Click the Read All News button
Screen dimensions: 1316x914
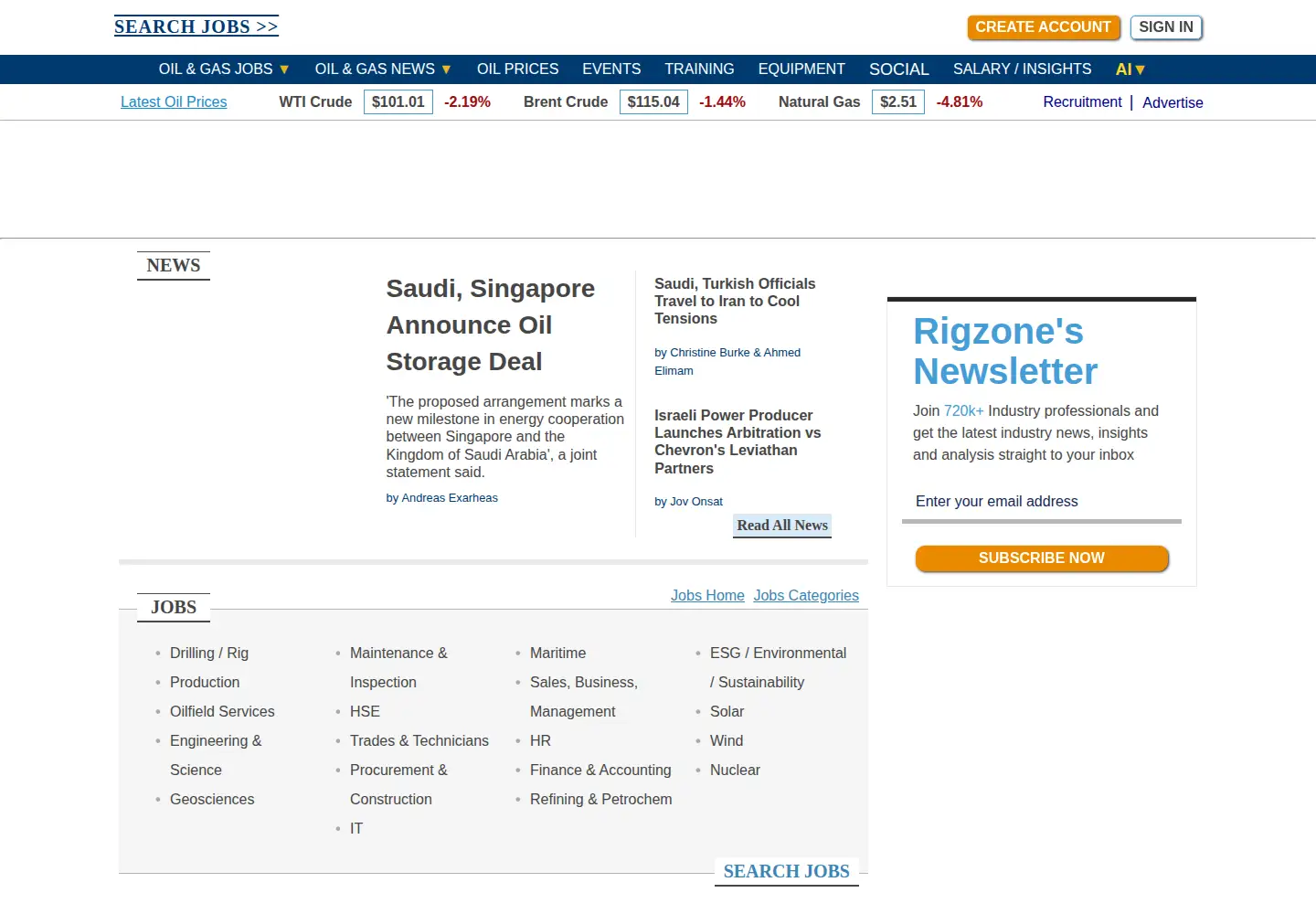[782, 526]
